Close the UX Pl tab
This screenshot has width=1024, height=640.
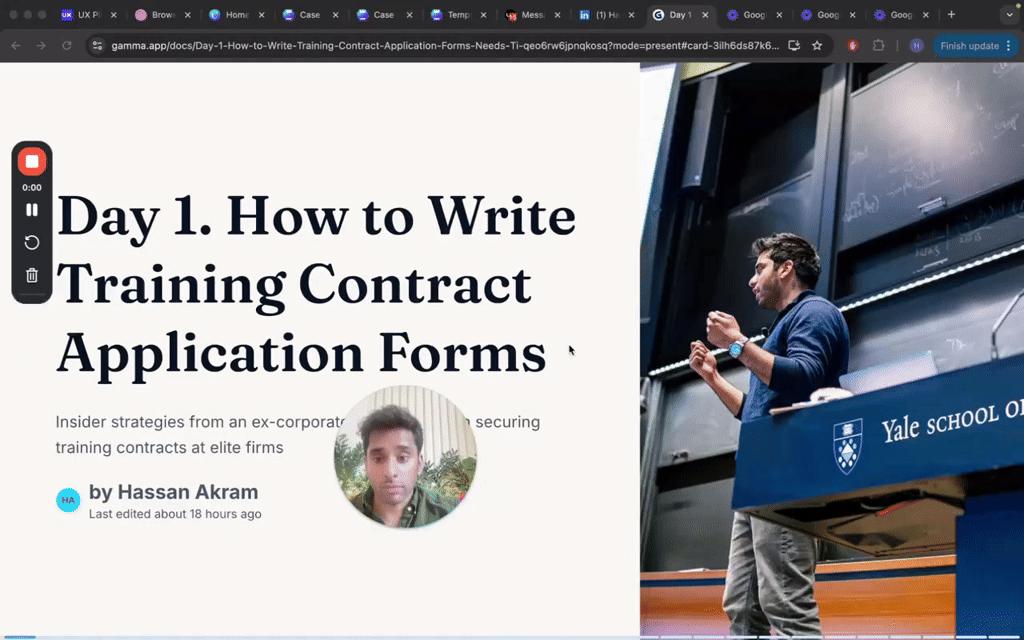(x=113, y=14)
